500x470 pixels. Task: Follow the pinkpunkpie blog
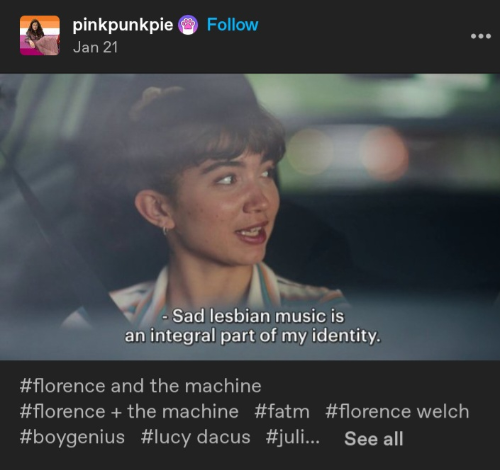[232, 25]
